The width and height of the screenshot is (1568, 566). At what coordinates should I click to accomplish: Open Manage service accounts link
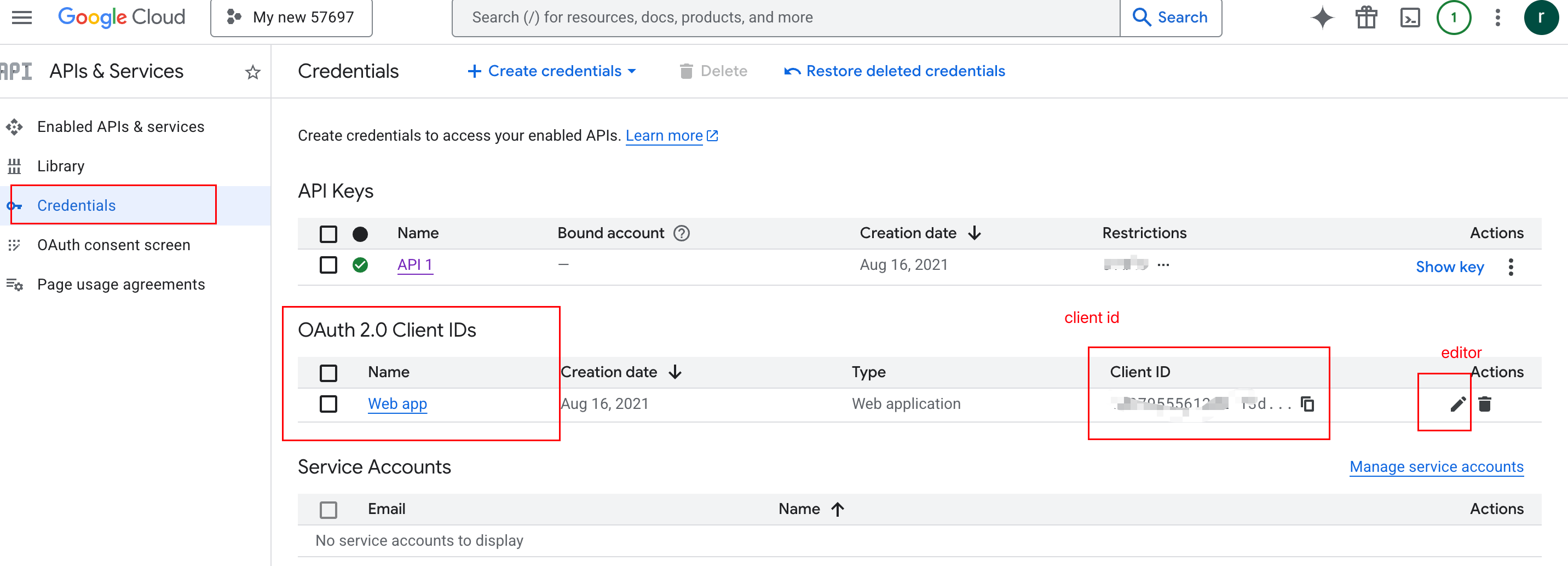pos(1436,467)
